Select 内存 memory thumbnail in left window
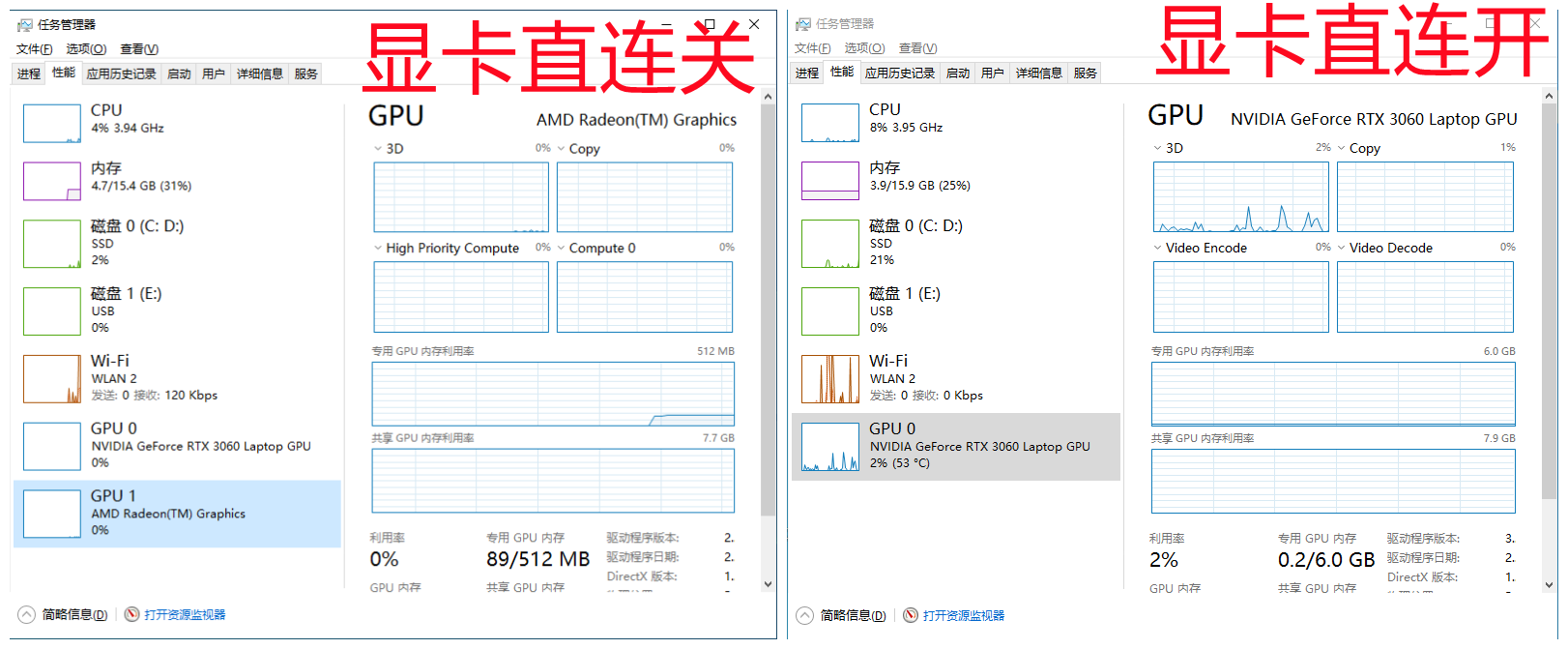1568x649 pixels. (x=52, y=181)
